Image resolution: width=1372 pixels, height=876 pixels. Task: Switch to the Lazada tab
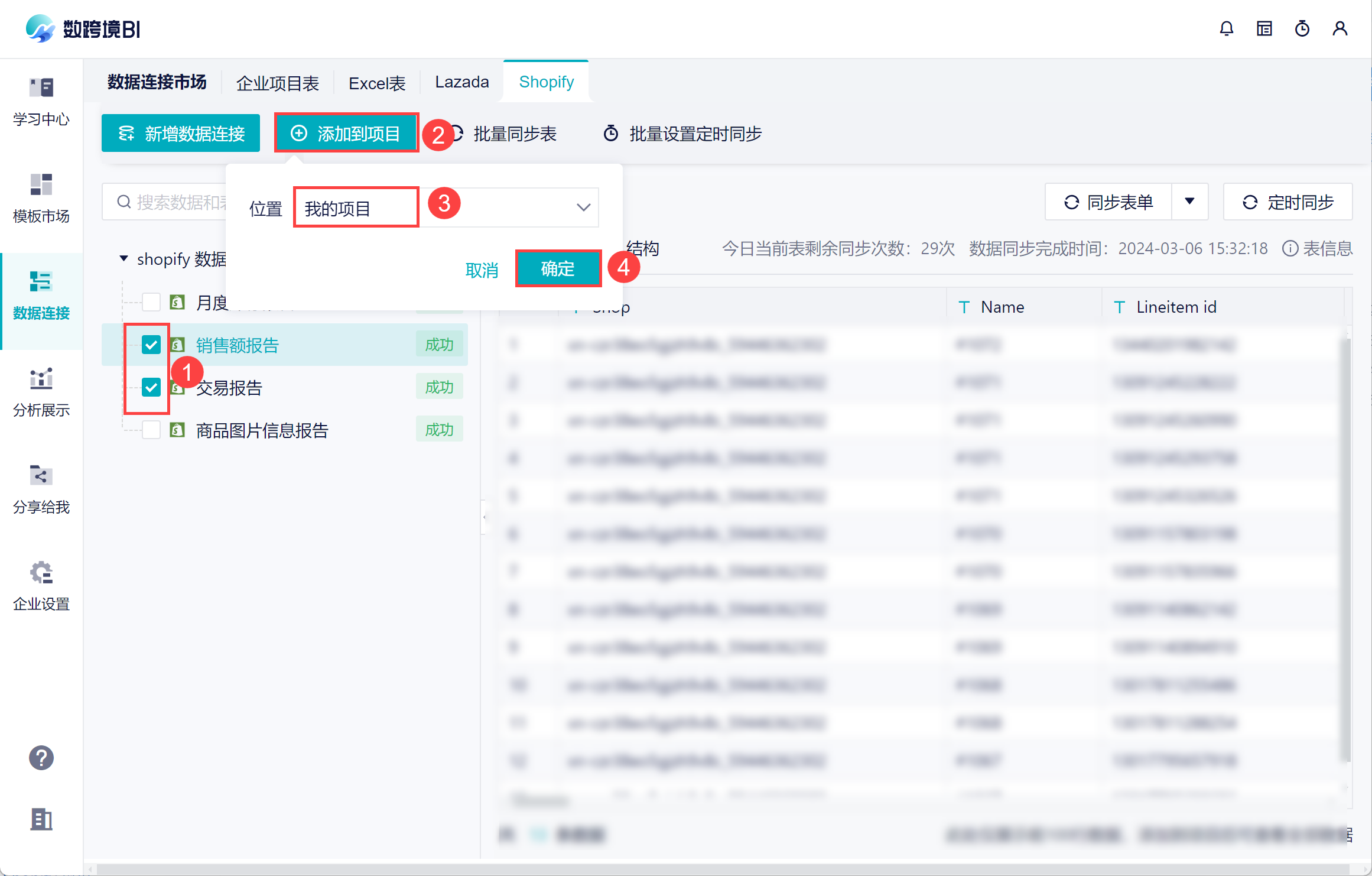click(461, 82)
